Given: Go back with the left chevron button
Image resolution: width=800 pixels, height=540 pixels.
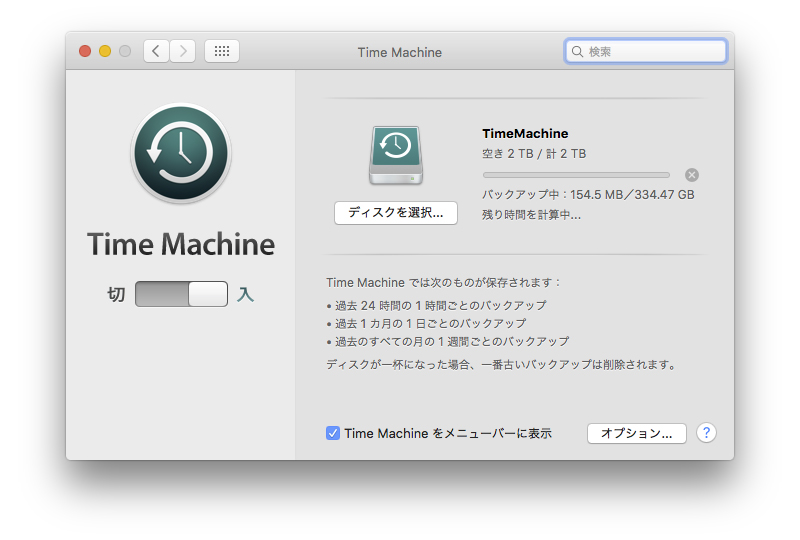Looking at the screenshot, I should (x=156, y=51).
